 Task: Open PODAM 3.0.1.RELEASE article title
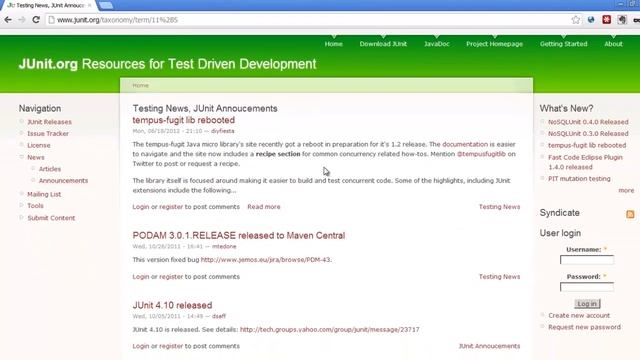coord(239,236)
